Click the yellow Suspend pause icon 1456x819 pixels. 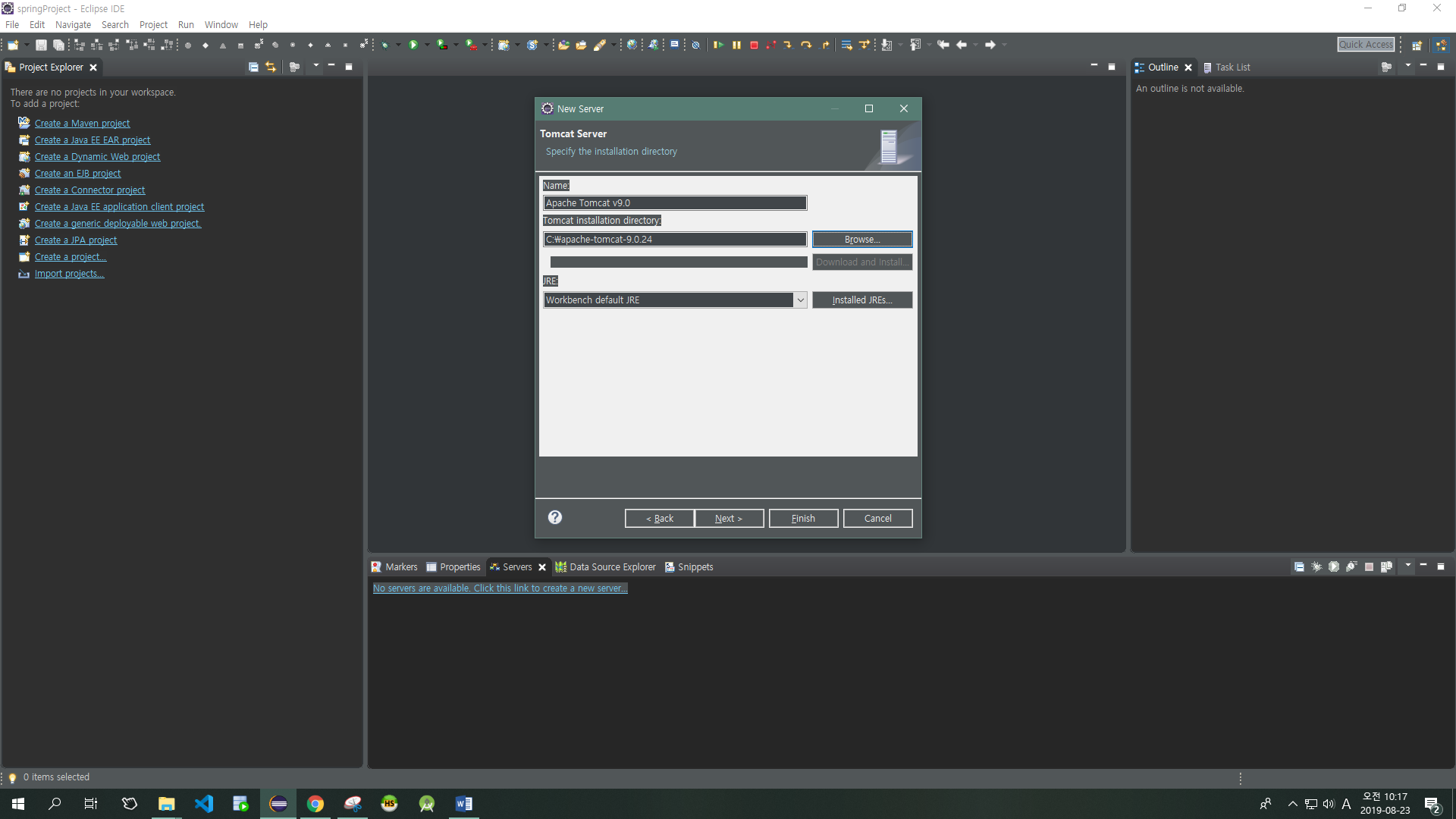coord(736,45)
